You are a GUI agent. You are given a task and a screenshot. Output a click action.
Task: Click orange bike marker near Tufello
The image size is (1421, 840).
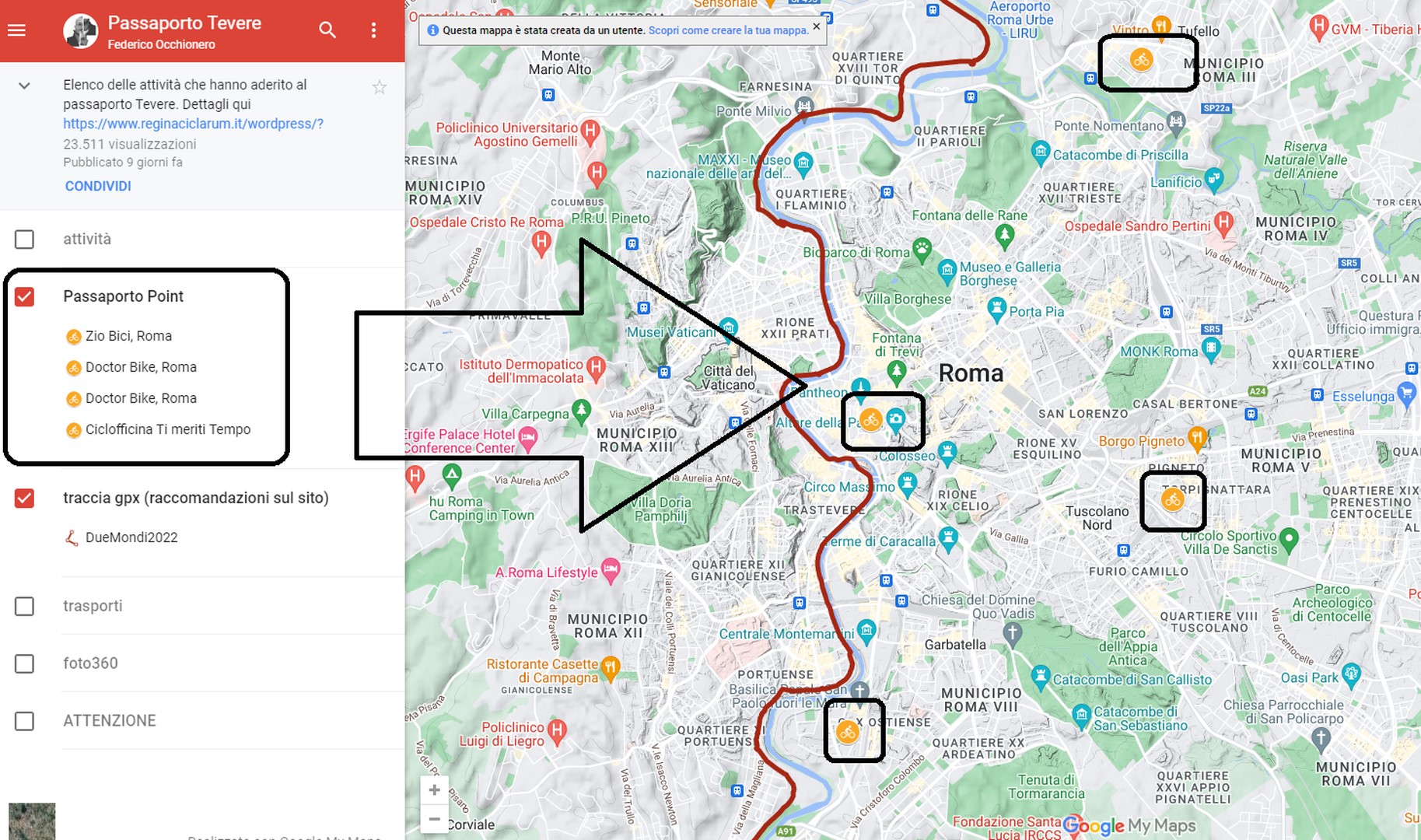pos(1141,60)
